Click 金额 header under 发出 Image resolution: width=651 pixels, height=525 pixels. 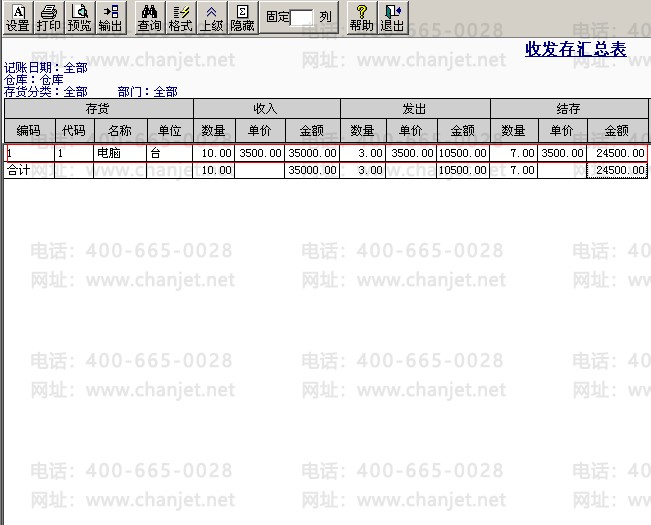point(463,131)
